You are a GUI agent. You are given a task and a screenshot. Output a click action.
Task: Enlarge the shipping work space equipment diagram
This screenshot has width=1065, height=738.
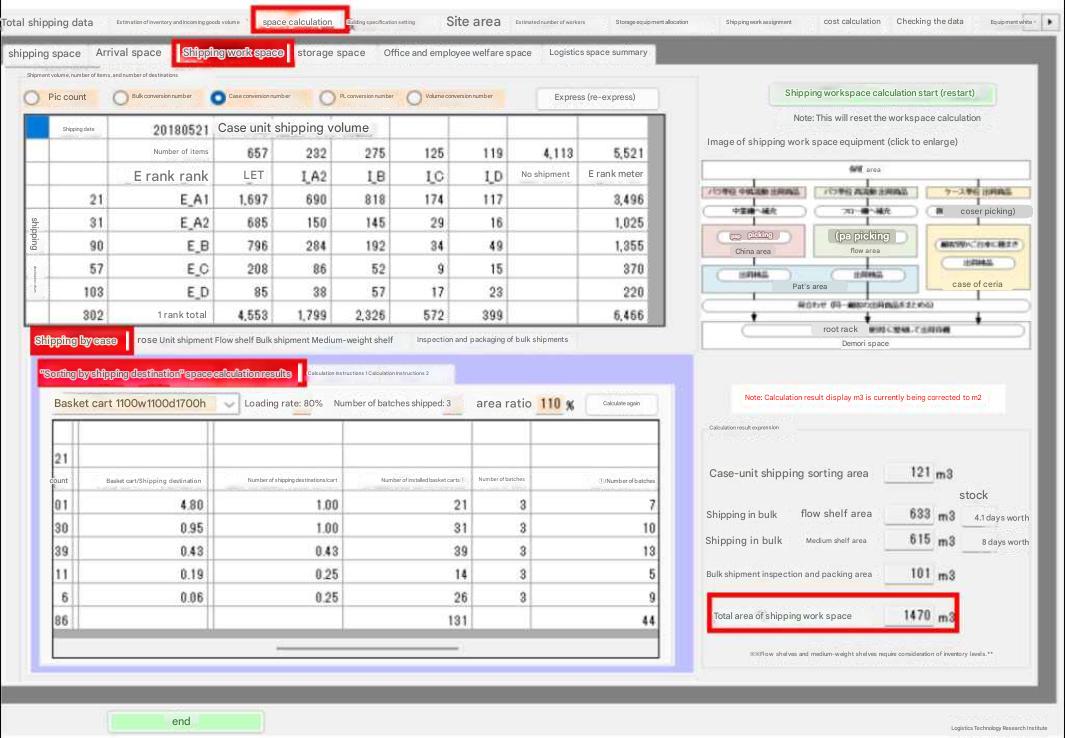(x=866, y=255)
